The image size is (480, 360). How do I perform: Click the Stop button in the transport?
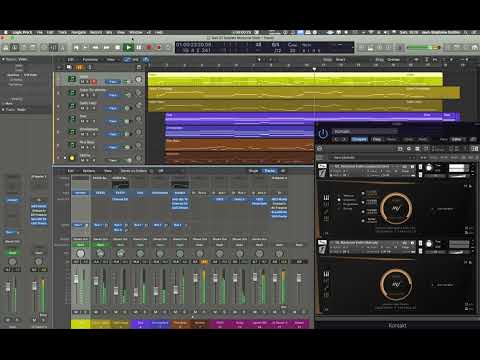tap(118, 47)
